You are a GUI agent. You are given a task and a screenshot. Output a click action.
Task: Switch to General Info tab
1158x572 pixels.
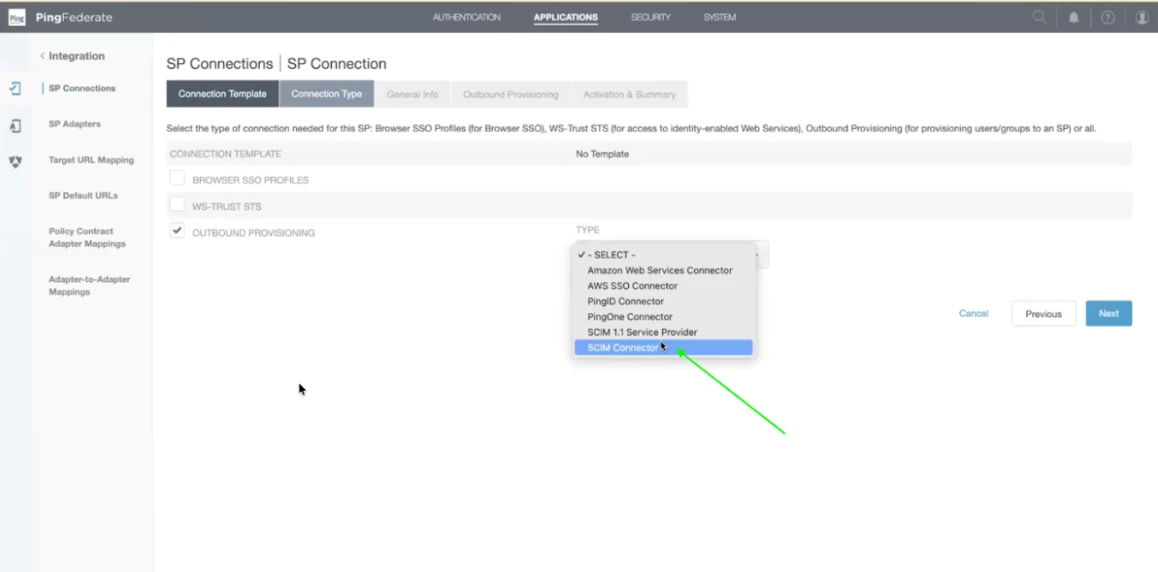[412, 94]
